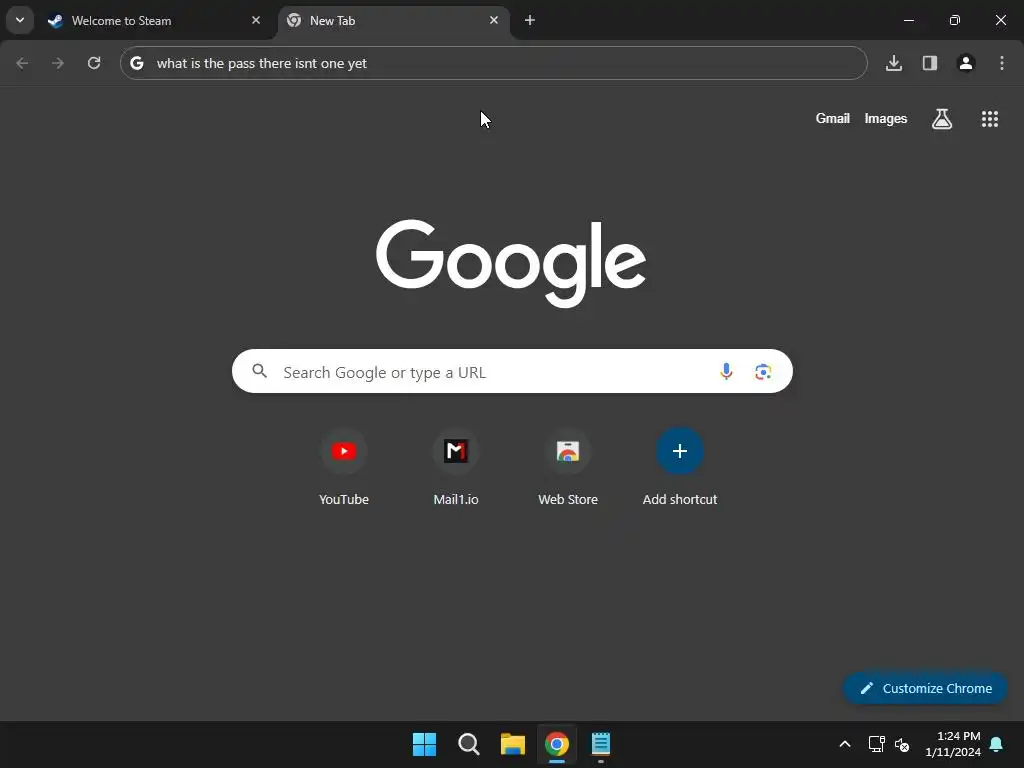
Task: Open a new tab with the plus button
Action: [x=530, y=20]
